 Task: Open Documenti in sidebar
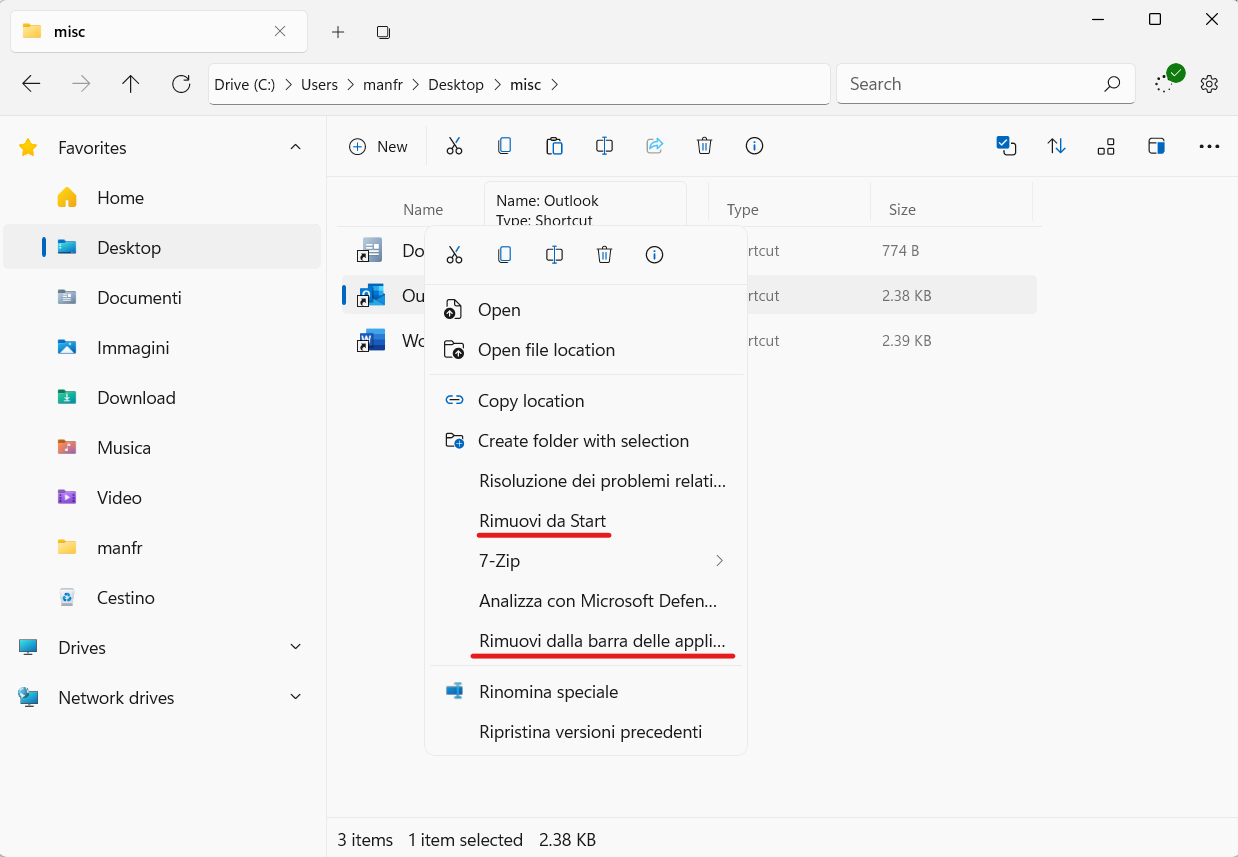162,298
